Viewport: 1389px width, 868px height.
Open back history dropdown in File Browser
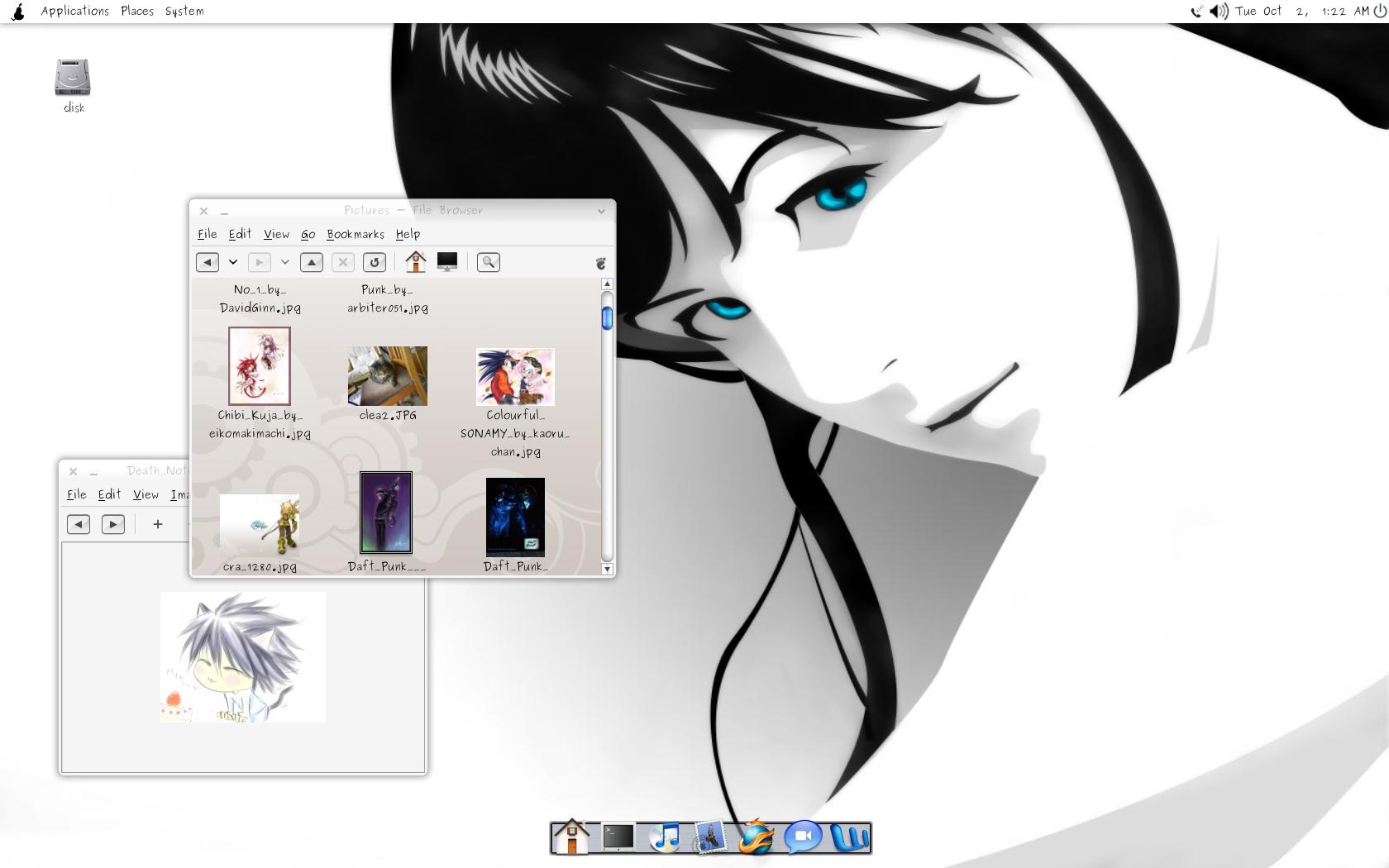tap(233, 262)
